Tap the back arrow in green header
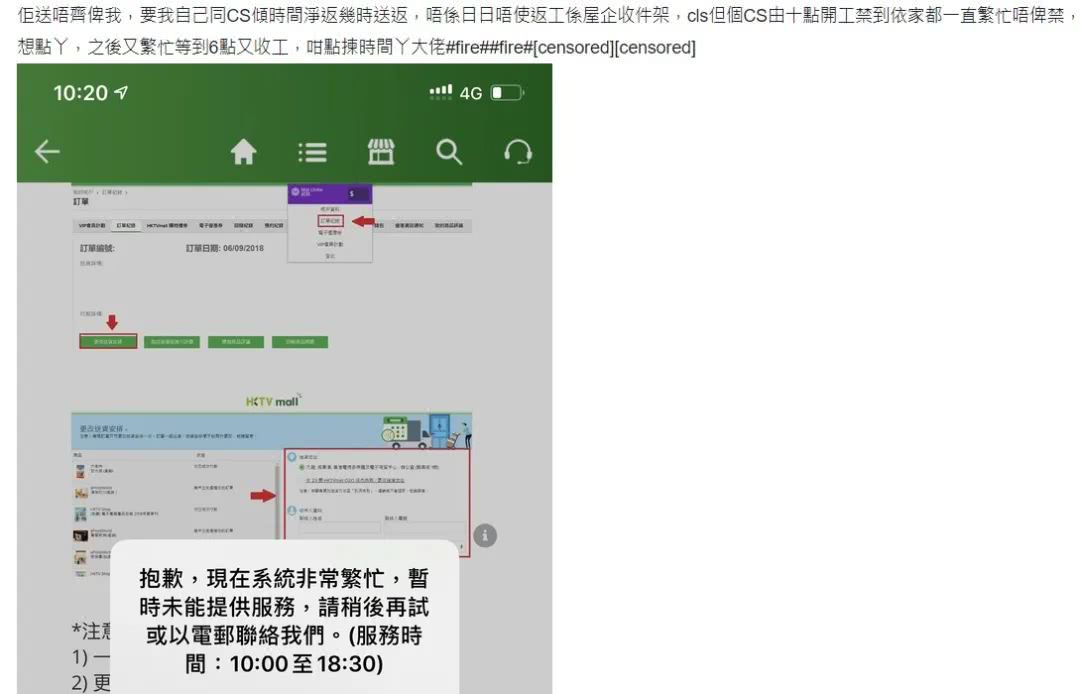The height and width of the screenshot is (694, 1080). (x=47, y=152)
